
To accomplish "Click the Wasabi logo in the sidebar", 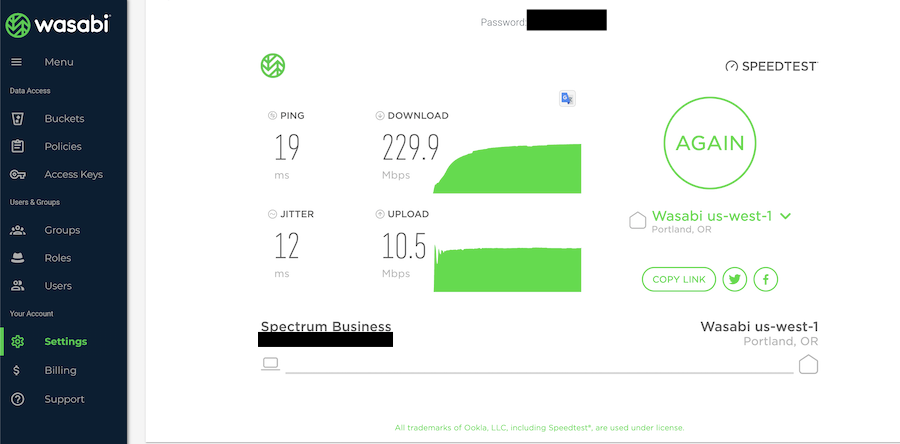I will (57, 25).
